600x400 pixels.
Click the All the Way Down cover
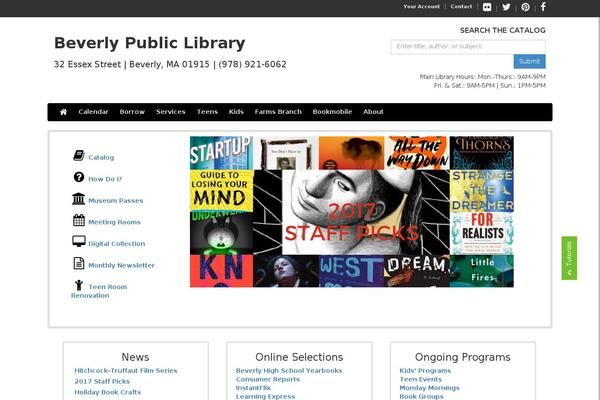point(417,153)
